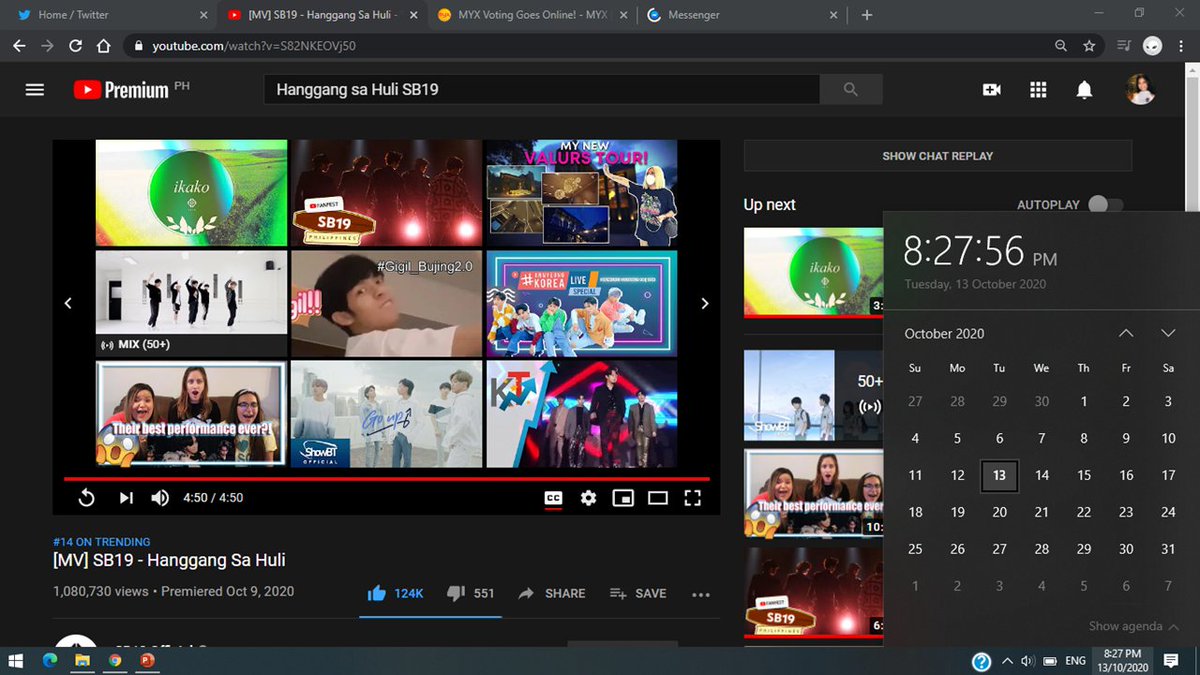Open the ENG language indicator

1076,661
